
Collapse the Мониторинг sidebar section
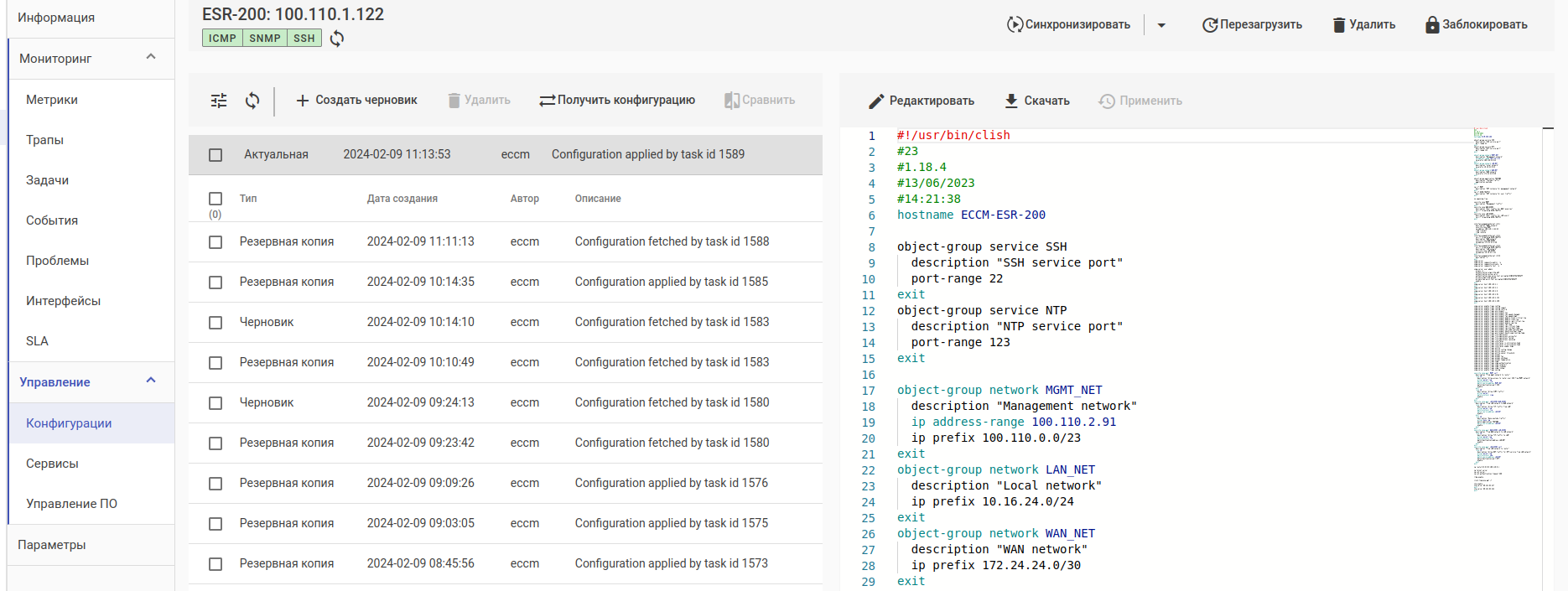point(151,57)
